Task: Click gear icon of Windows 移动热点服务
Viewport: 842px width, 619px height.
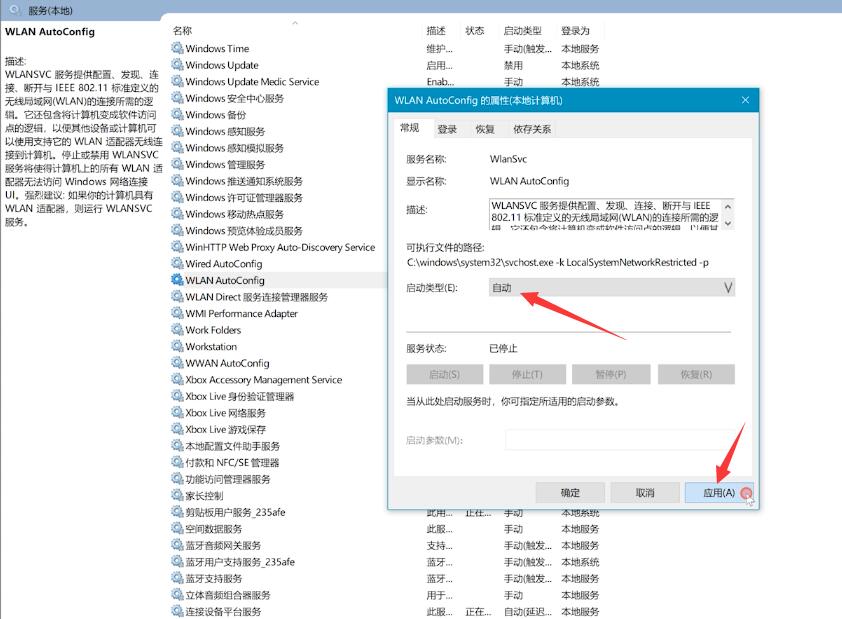Action: point(177,214)
